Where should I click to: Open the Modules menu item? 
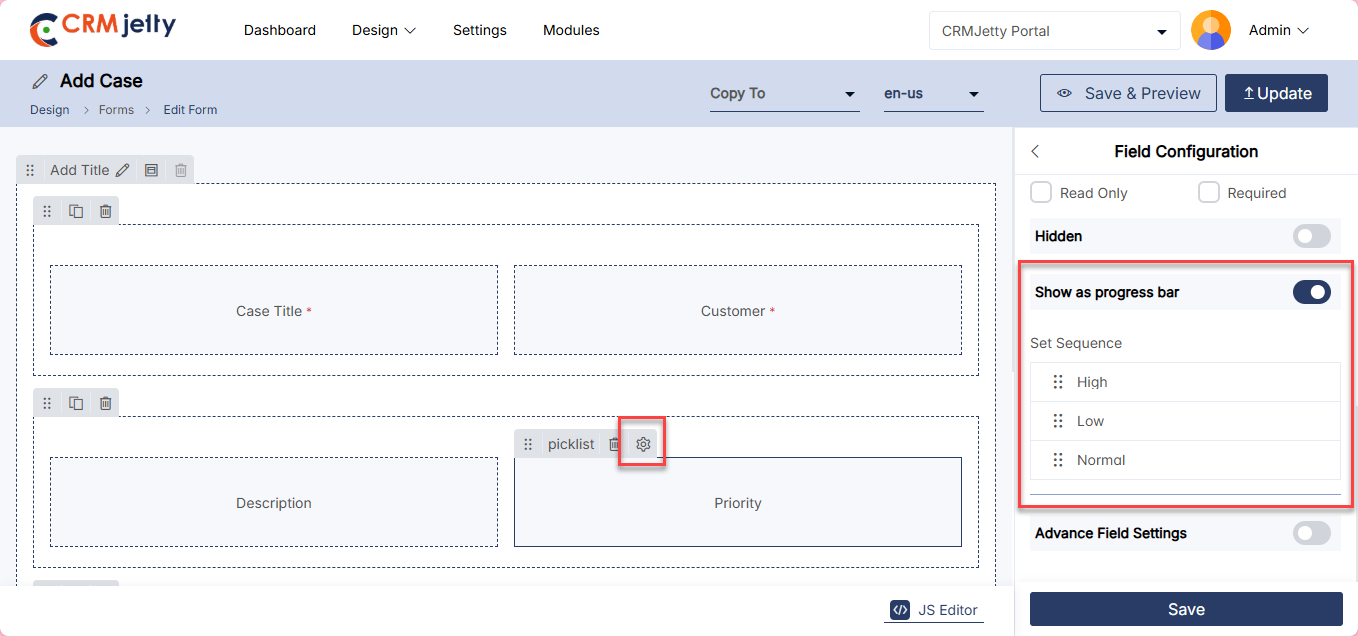point(571,30)
